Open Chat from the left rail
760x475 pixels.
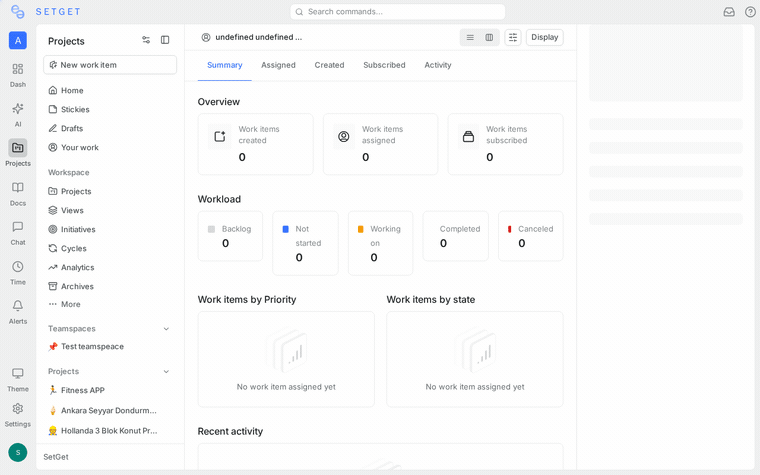coord(17,233)
